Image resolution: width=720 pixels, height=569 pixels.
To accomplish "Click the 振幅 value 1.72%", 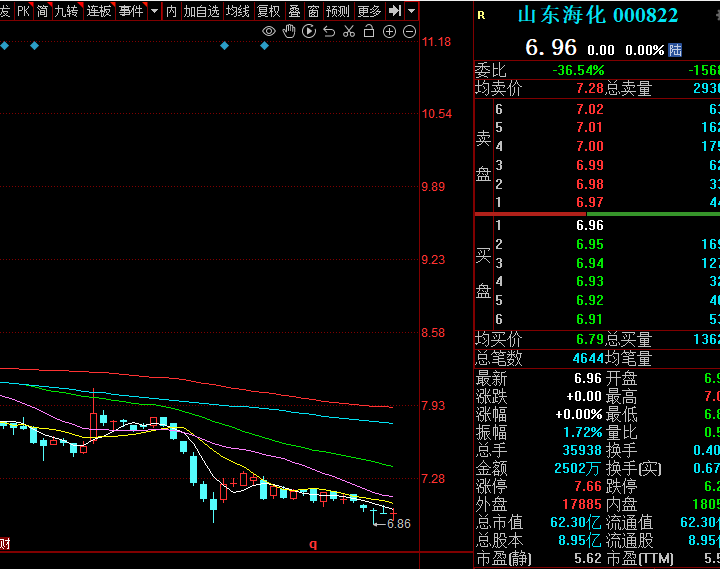I will pyautogui.click(x=583, y=433).
